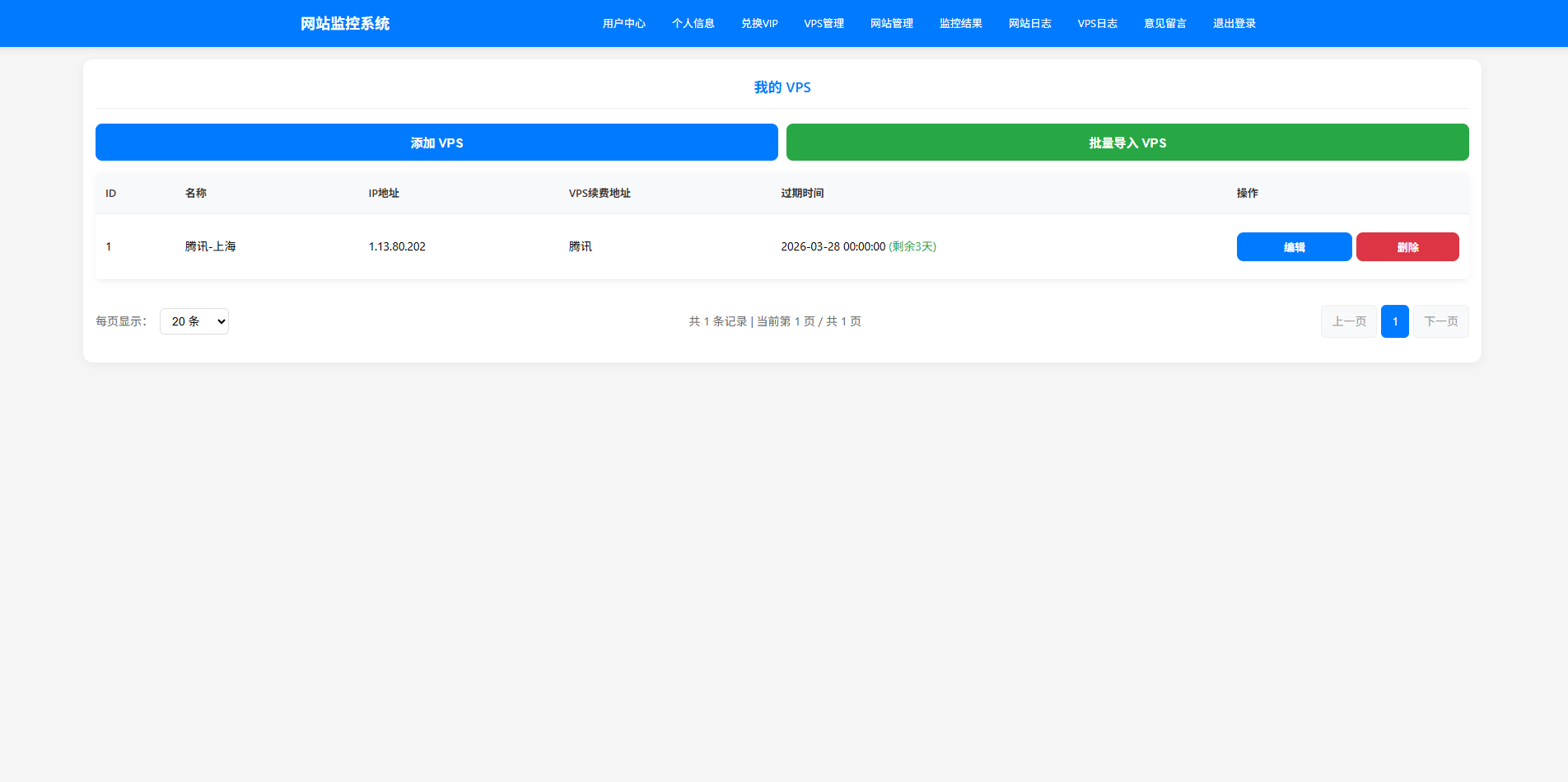Go to 个人信息 in navigation
This screenshot has height=782, width=1568.
pyautogui.click(x=693, y=24)
